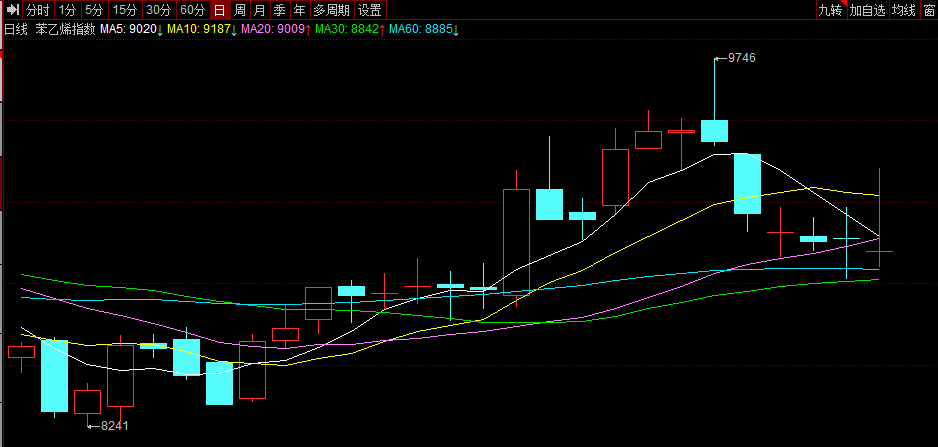Select the small red candlestick above the 8241 label
This screenshot has width=938, height=447.
[x=87, y=402]
